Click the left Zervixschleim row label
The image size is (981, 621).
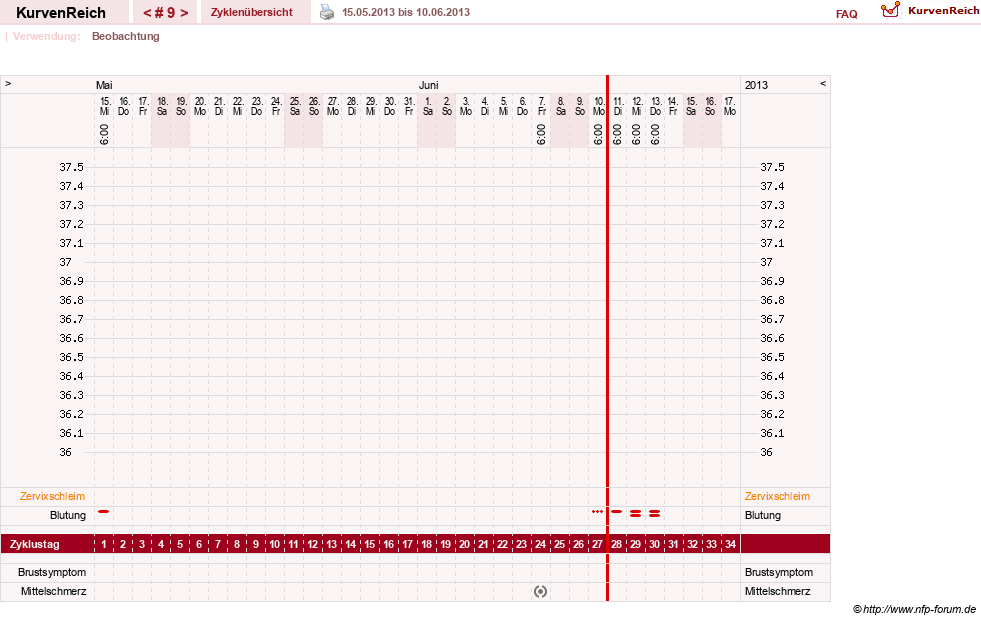[52, 496]
